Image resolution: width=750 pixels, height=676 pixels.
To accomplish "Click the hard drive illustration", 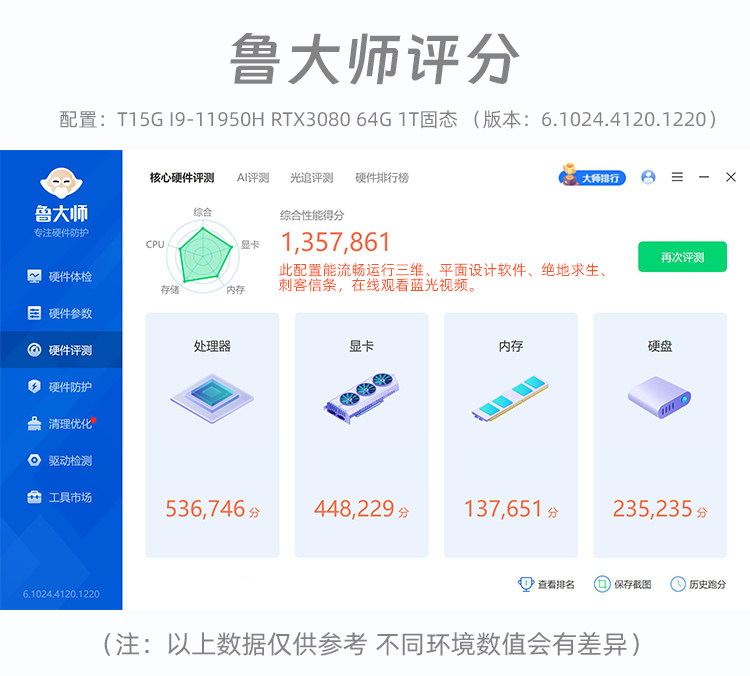I will click(660, 397).
